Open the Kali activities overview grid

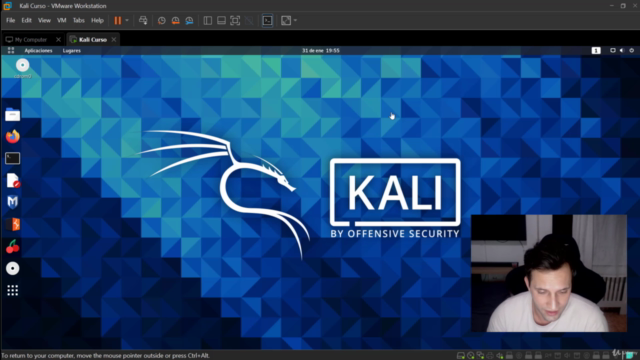tap(11, 51)
